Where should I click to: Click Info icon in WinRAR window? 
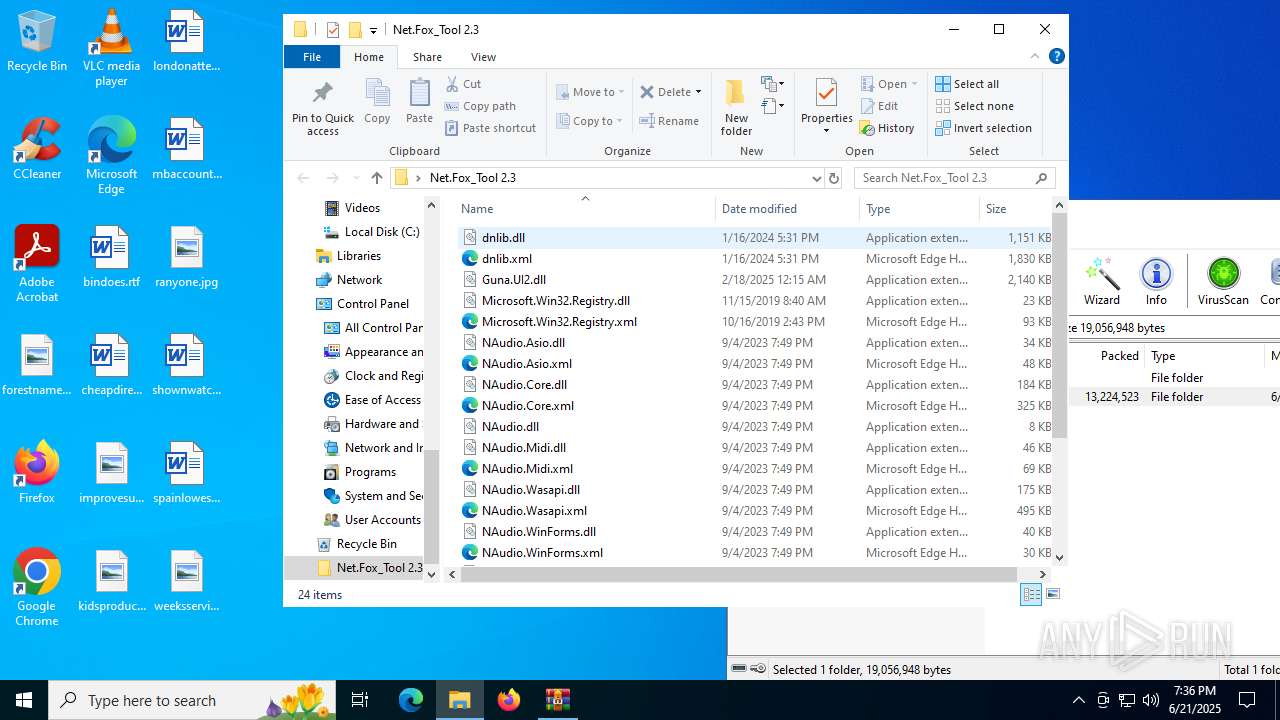click(1156, 281)
